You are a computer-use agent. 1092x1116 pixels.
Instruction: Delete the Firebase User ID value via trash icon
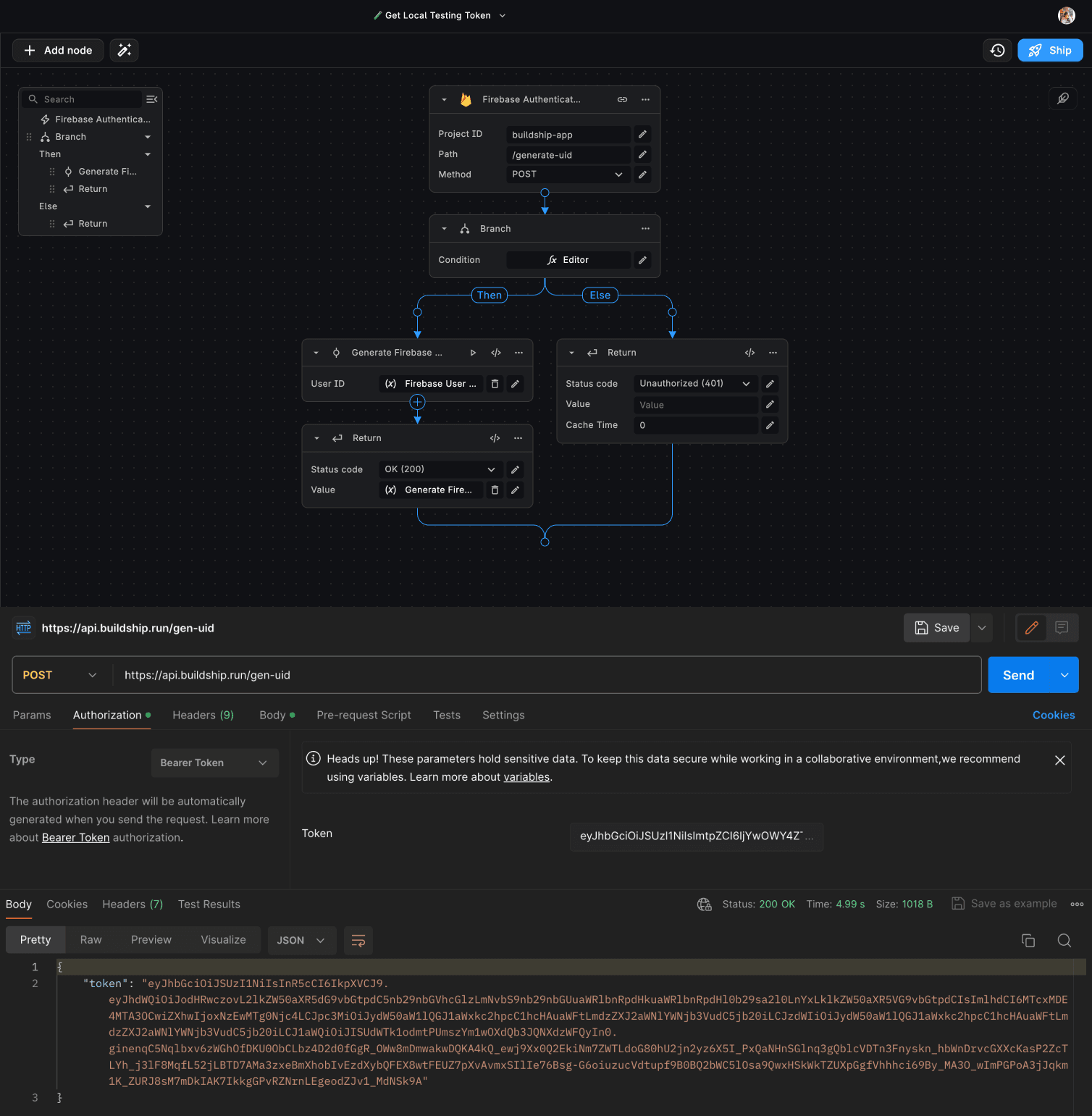(x=495, y=384)
